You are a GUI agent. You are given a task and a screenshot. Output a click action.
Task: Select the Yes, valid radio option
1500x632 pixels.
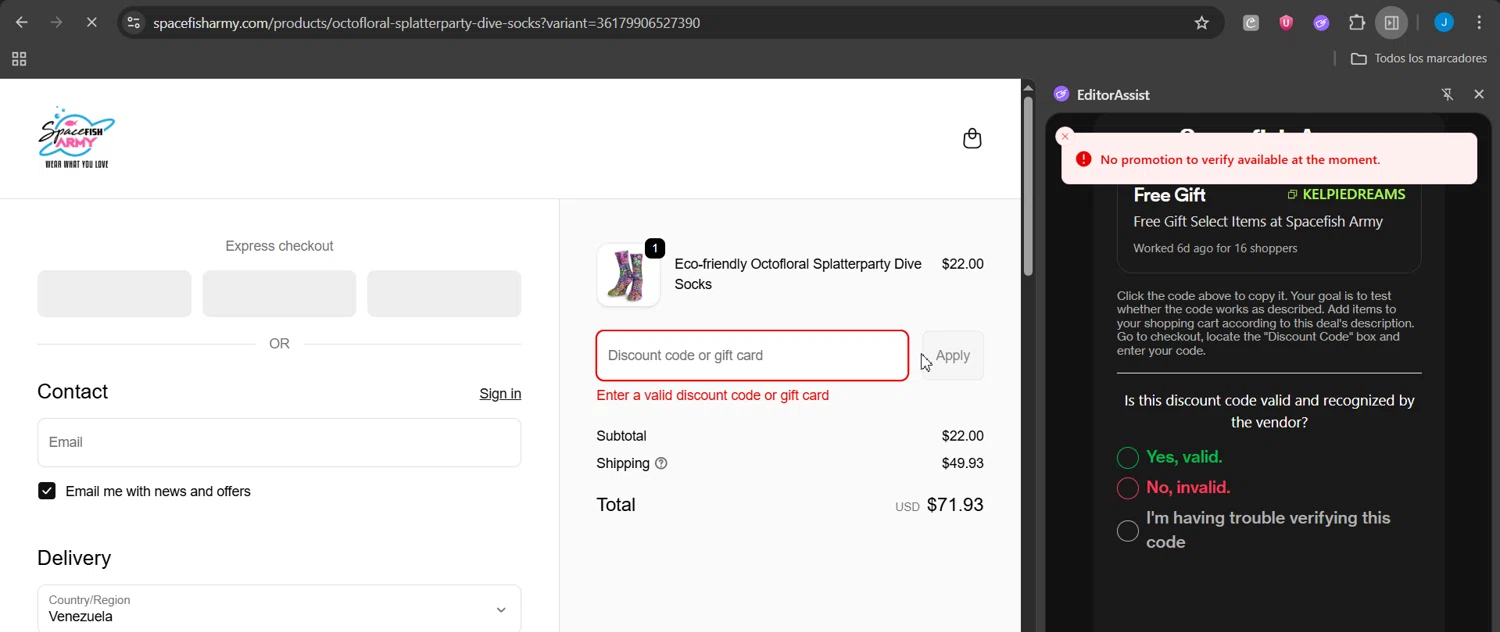tap(1128, 458)
